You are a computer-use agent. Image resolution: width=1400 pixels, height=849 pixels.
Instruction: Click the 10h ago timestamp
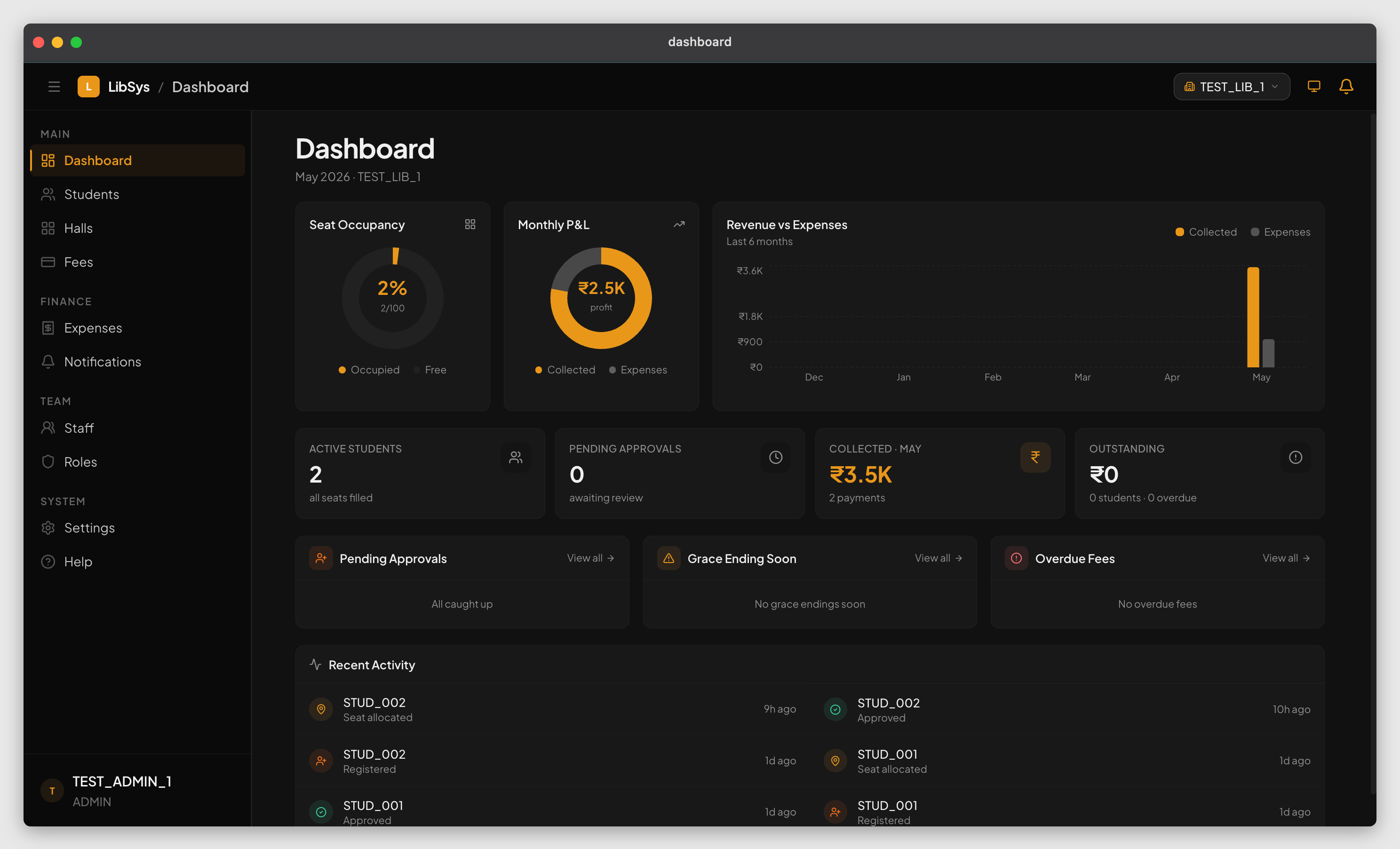1291,709
